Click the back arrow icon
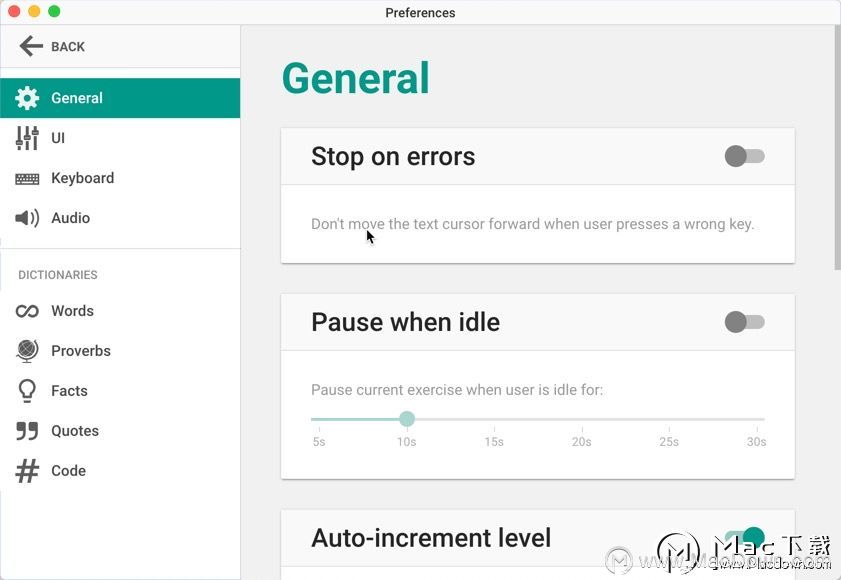 pyautogui.click(x=31, y=46)
